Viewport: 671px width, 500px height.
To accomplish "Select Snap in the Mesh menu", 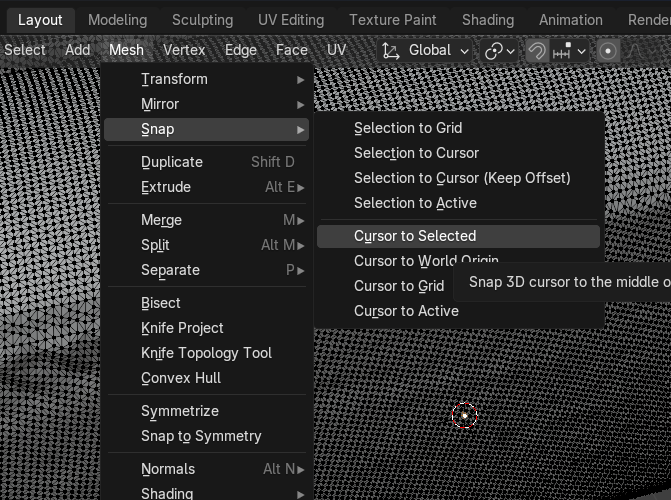I will coord(206,129).
